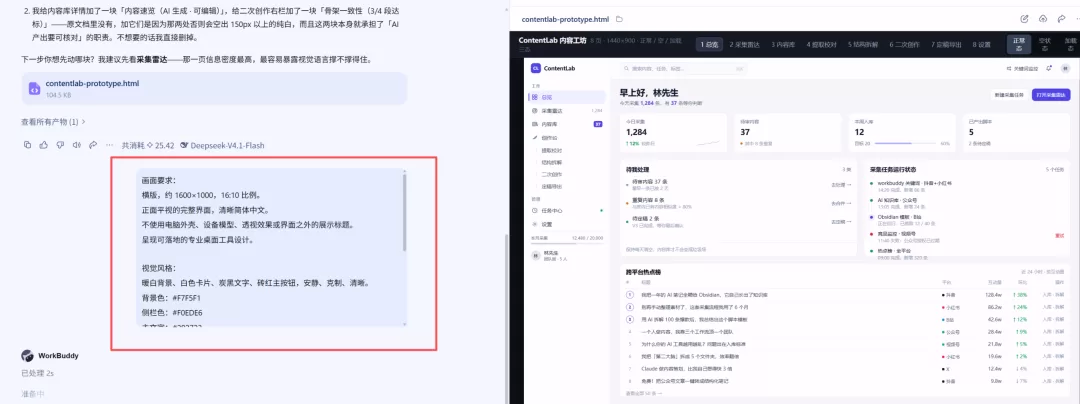
Task: Switch prototype to 正常态 state
Action: pyautogui.click(x=1019, y=44)
